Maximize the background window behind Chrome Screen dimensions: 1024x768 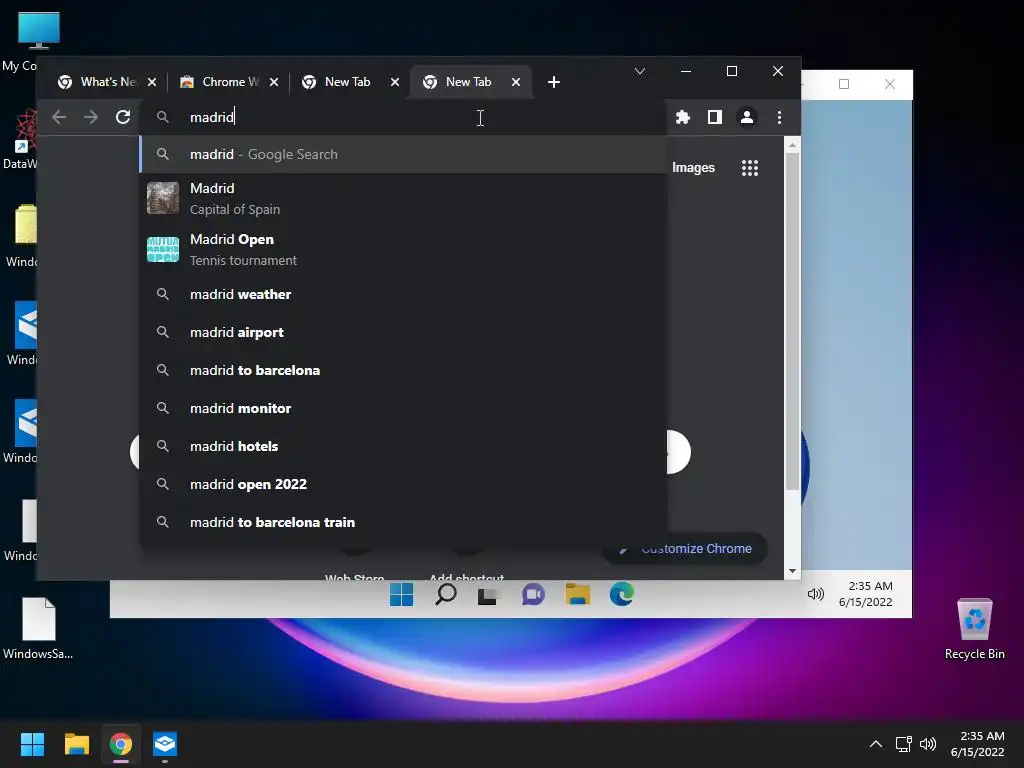(844, 84)
